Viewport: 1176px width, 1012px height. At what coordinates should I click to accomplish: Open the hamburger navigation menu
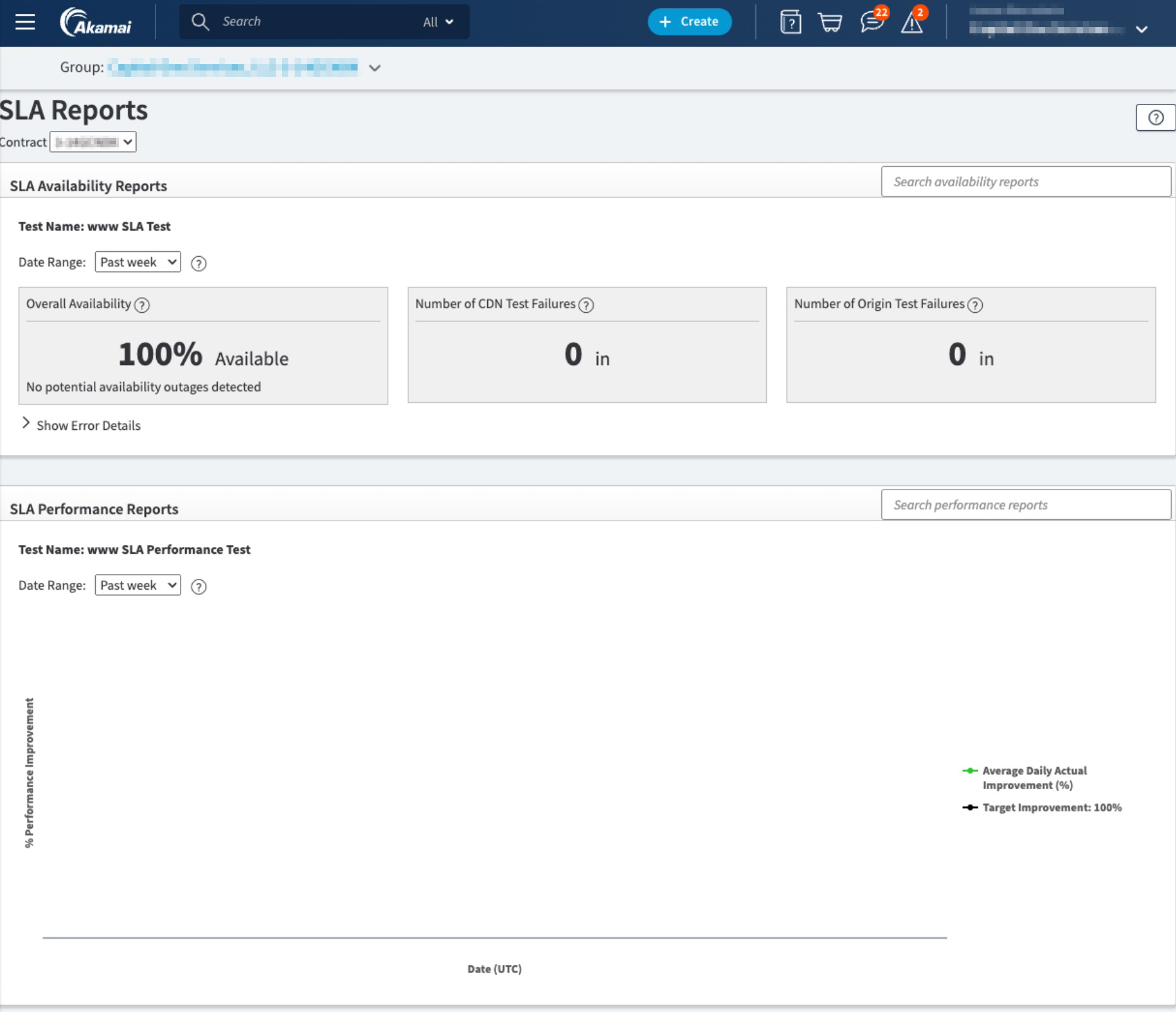pyautogui.click(x=25, y=22)
